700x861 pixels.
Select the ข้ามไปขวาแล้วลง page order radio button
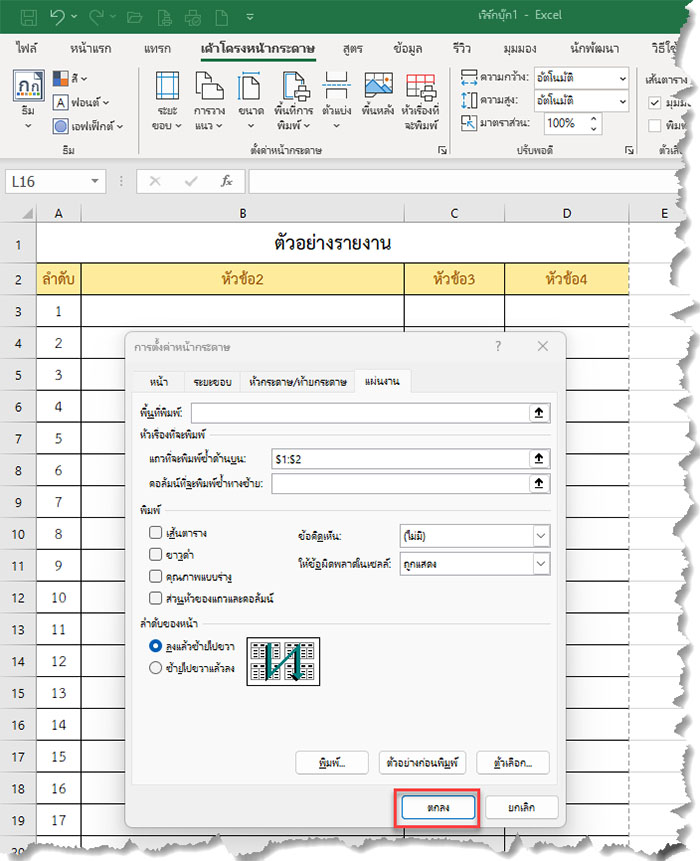click(x=155, y=668)
